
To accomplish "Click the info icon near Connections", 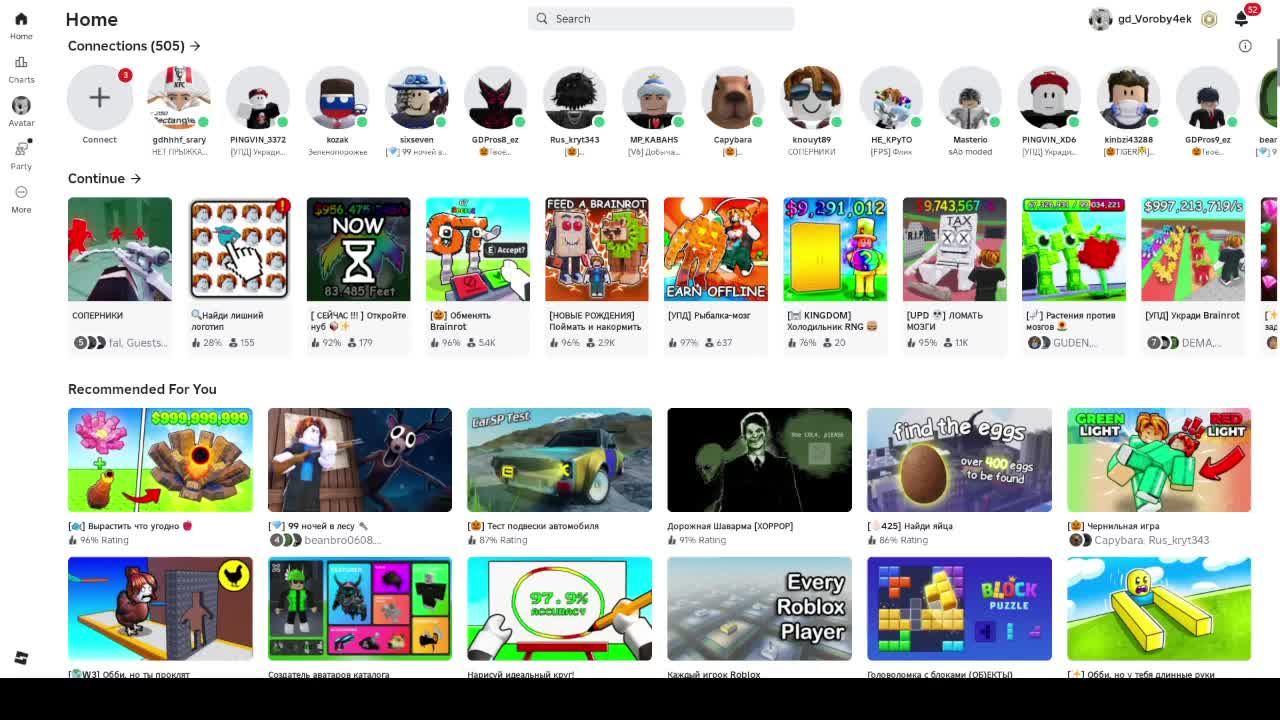I will pos(1245,46).
